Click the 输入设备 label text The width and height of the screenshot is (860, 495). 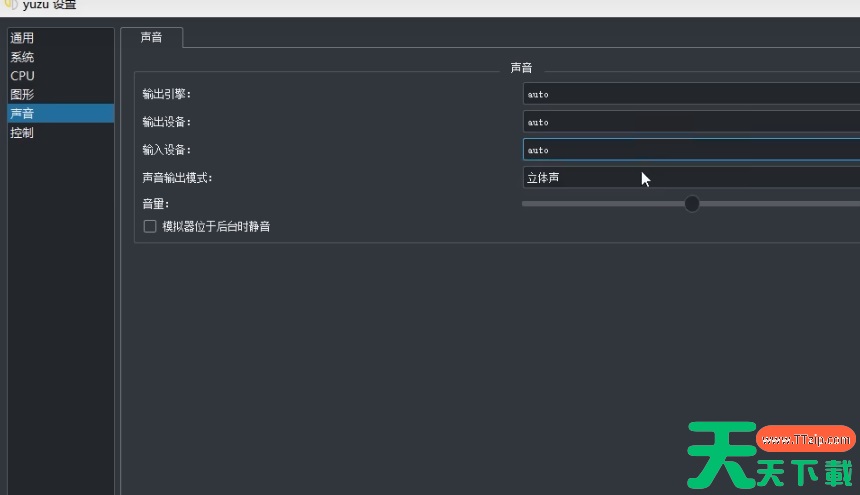tap(166, 150)
